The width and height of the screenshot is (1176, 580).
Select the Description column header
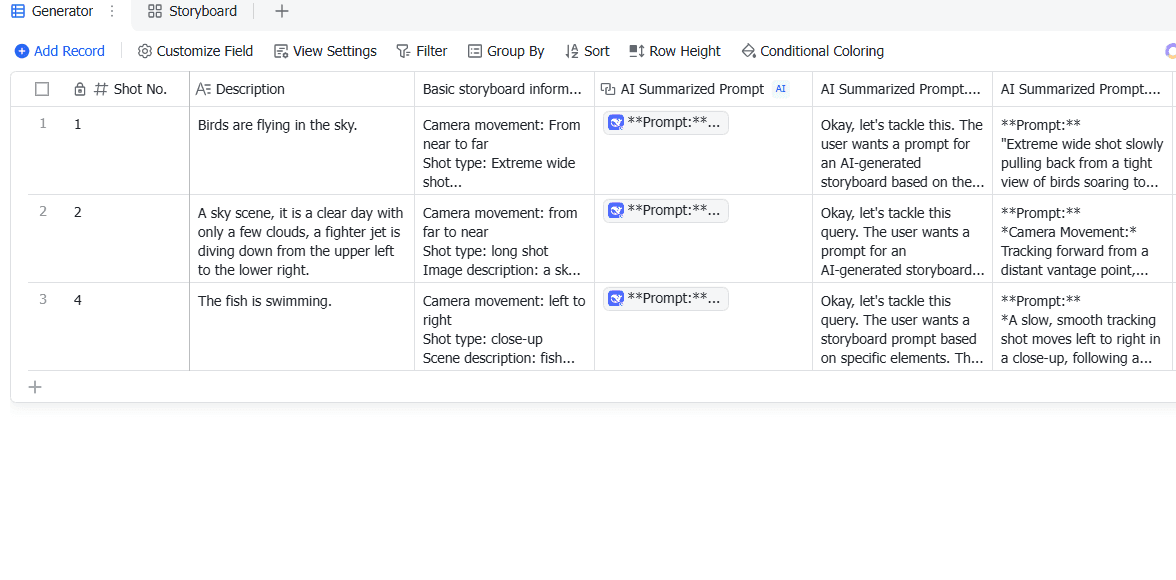[250, 89]
